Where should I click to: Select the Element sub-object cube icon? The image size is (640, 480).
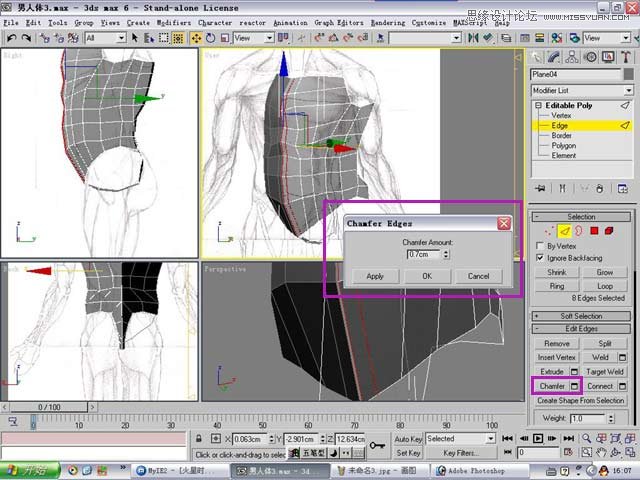[609, 230]
